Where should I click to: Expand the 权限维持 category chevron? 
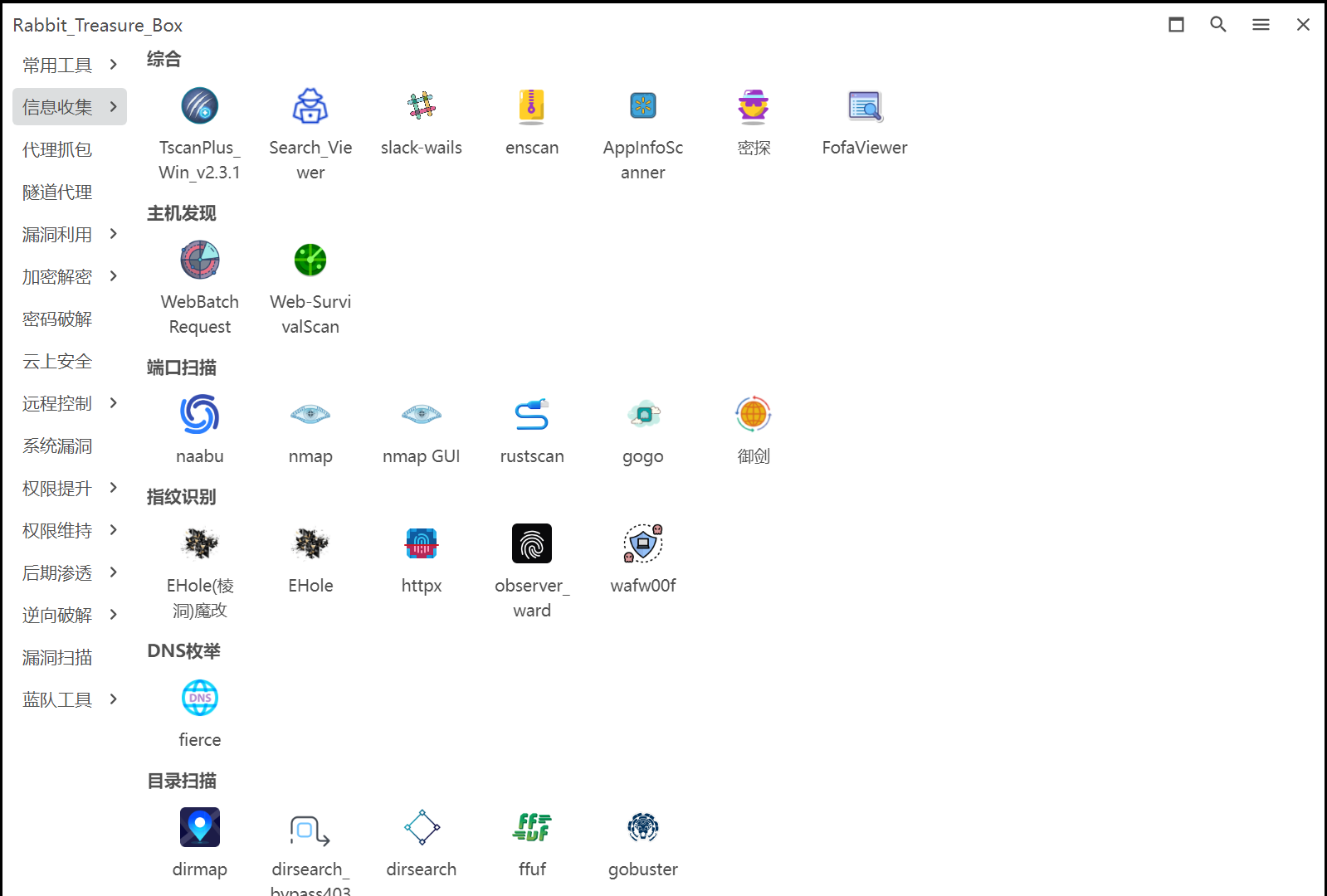click(x=114, y=530)
